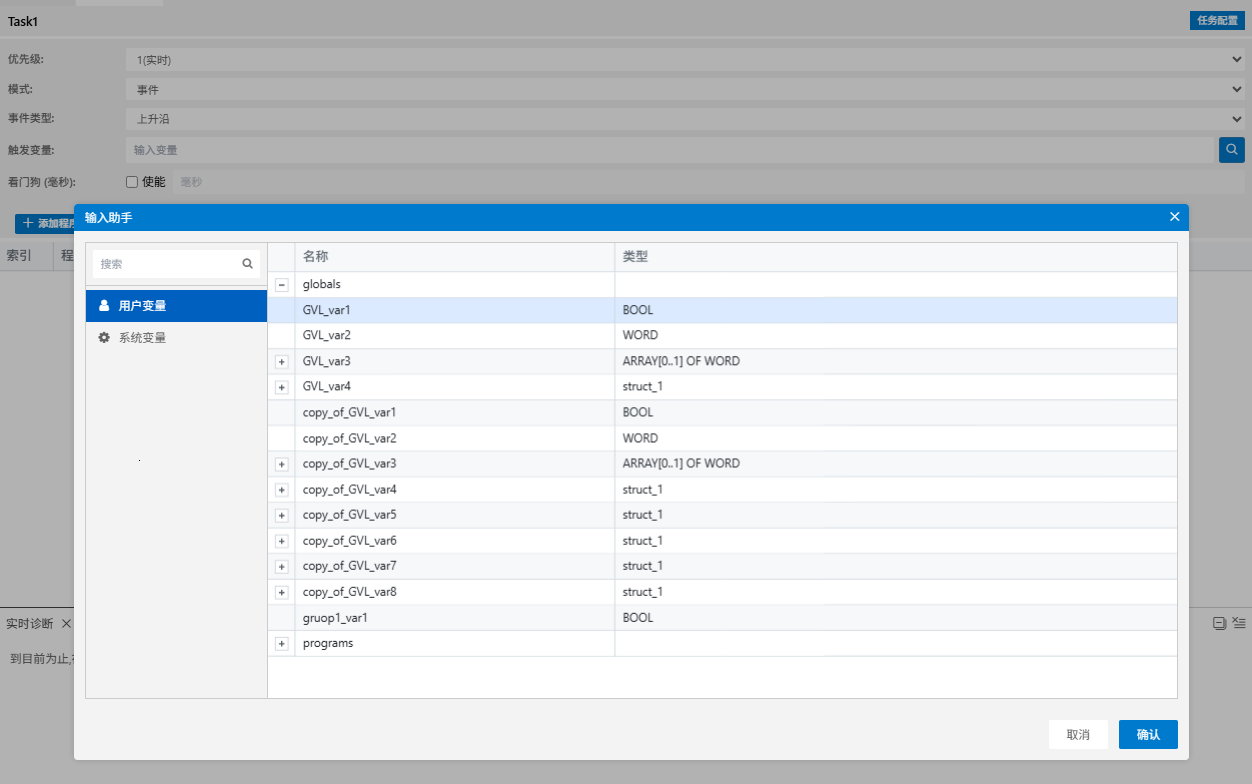The width and height of the screenshot is (1252, 784).
Task: Expand the copy_of_GVL_var3 node
Action: (x=281, y=464)
